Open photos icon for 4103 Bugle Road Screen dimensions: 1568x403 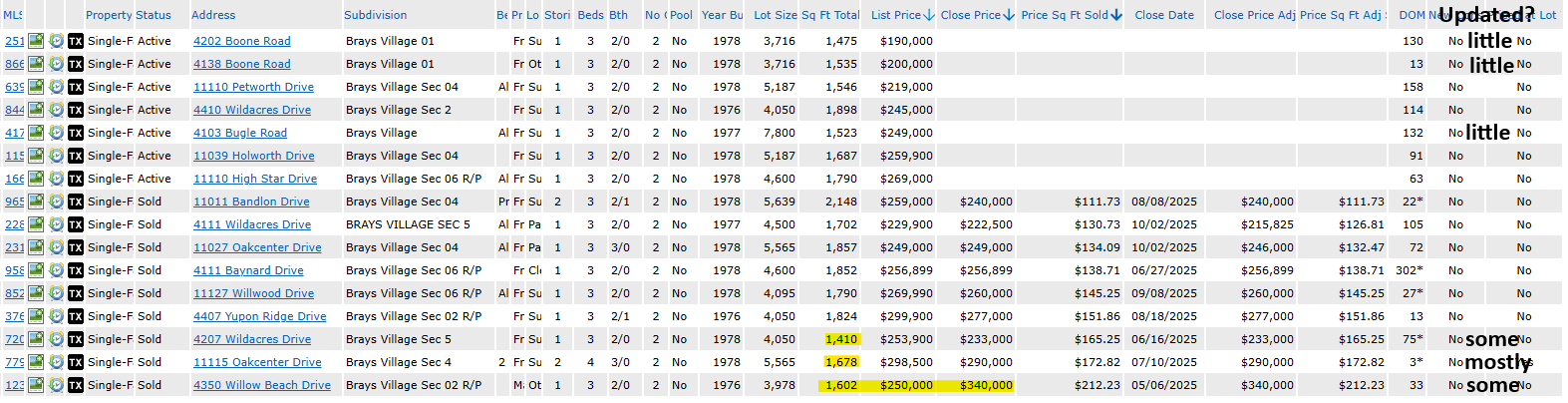click(36, 133)
